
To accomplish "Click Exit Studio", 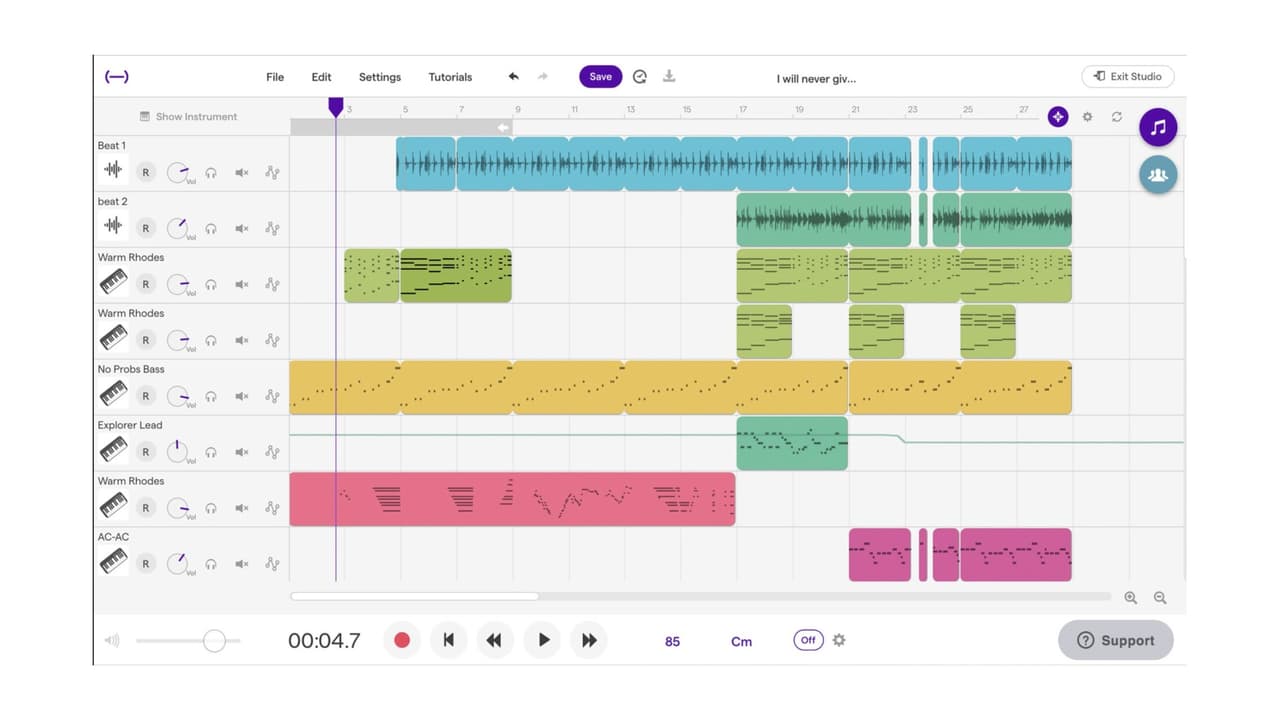I will click(1128, 76).
